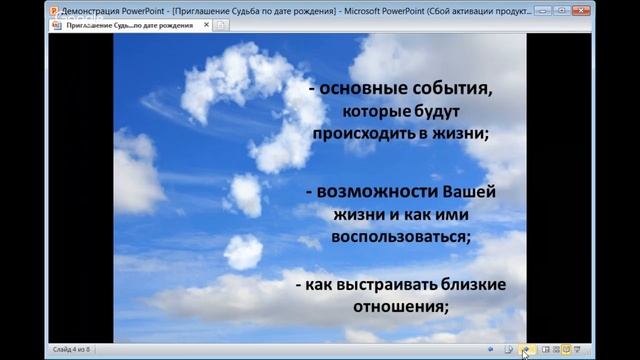Image resolution: width=640 pixels, height=360 pixels.
Task: Select the Reading view icon
Action: (x=566, y=349)
